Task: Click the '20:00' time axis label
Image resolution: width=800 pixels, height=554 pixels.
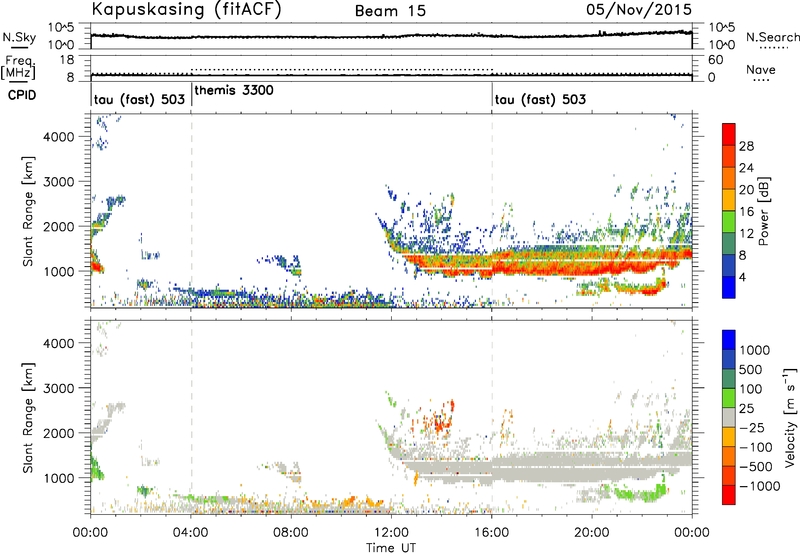Action: tap(592, 533)
